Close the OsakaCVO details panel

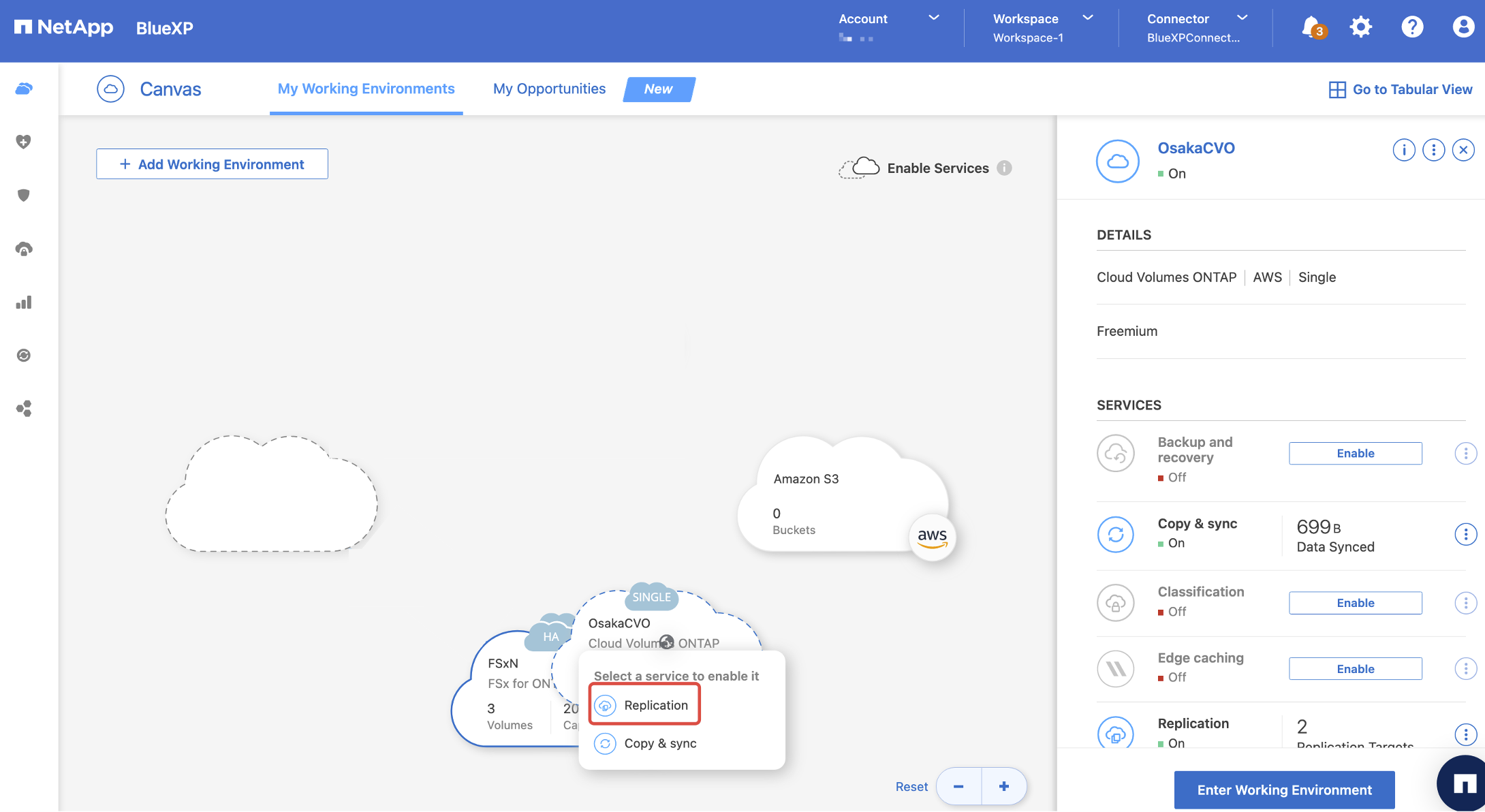pos(1463,150)
